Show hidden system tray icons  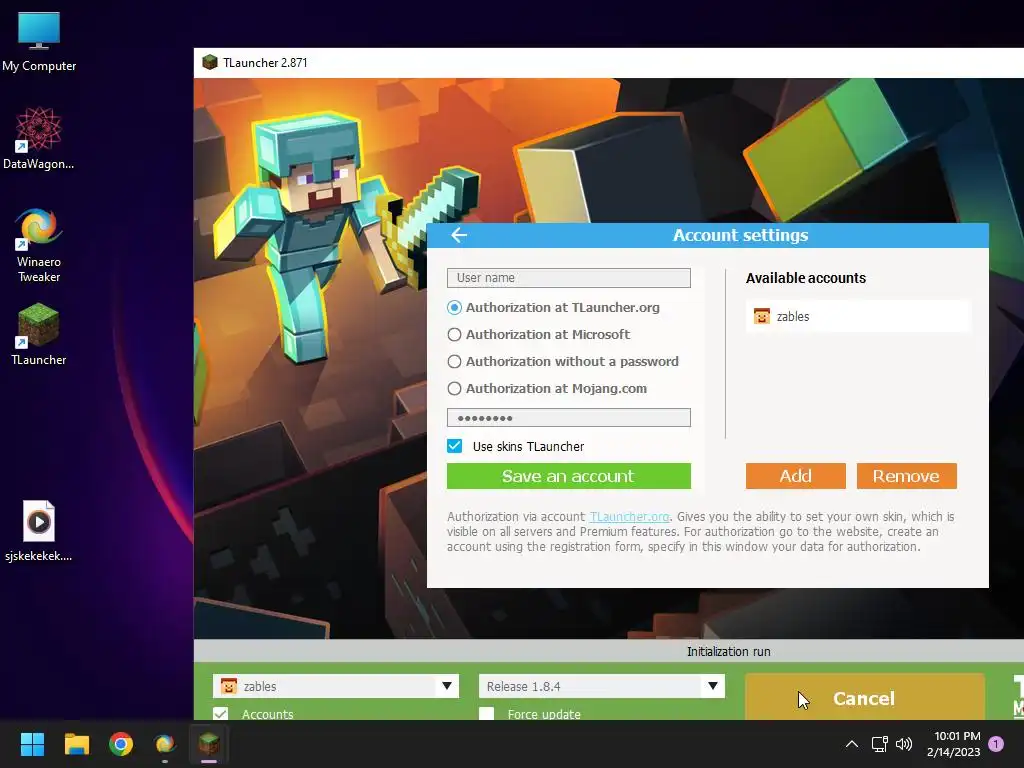pos(852,744)
